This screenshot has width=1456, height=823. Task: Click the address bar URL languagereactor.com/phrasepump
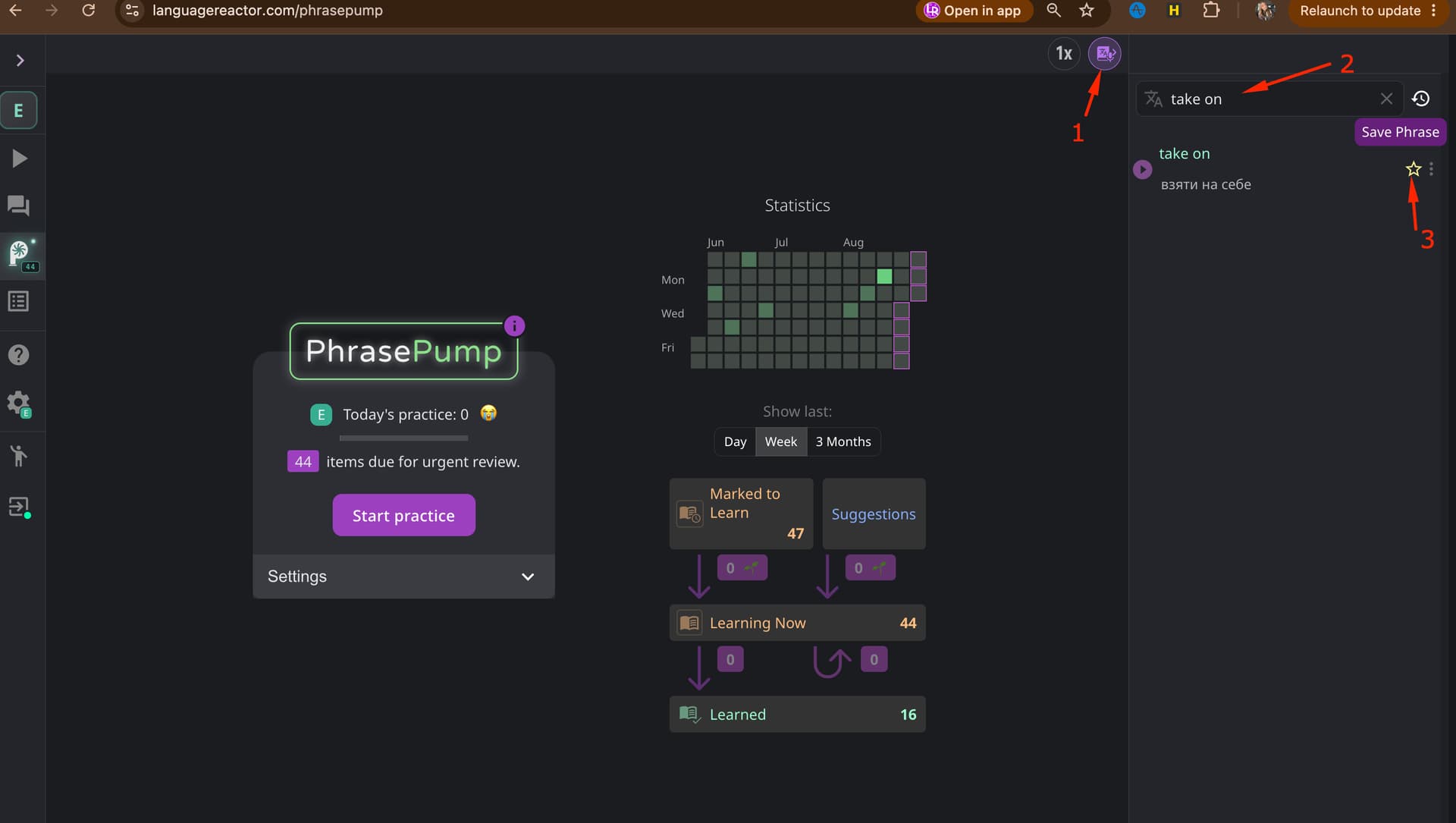[x=268, y=11]
